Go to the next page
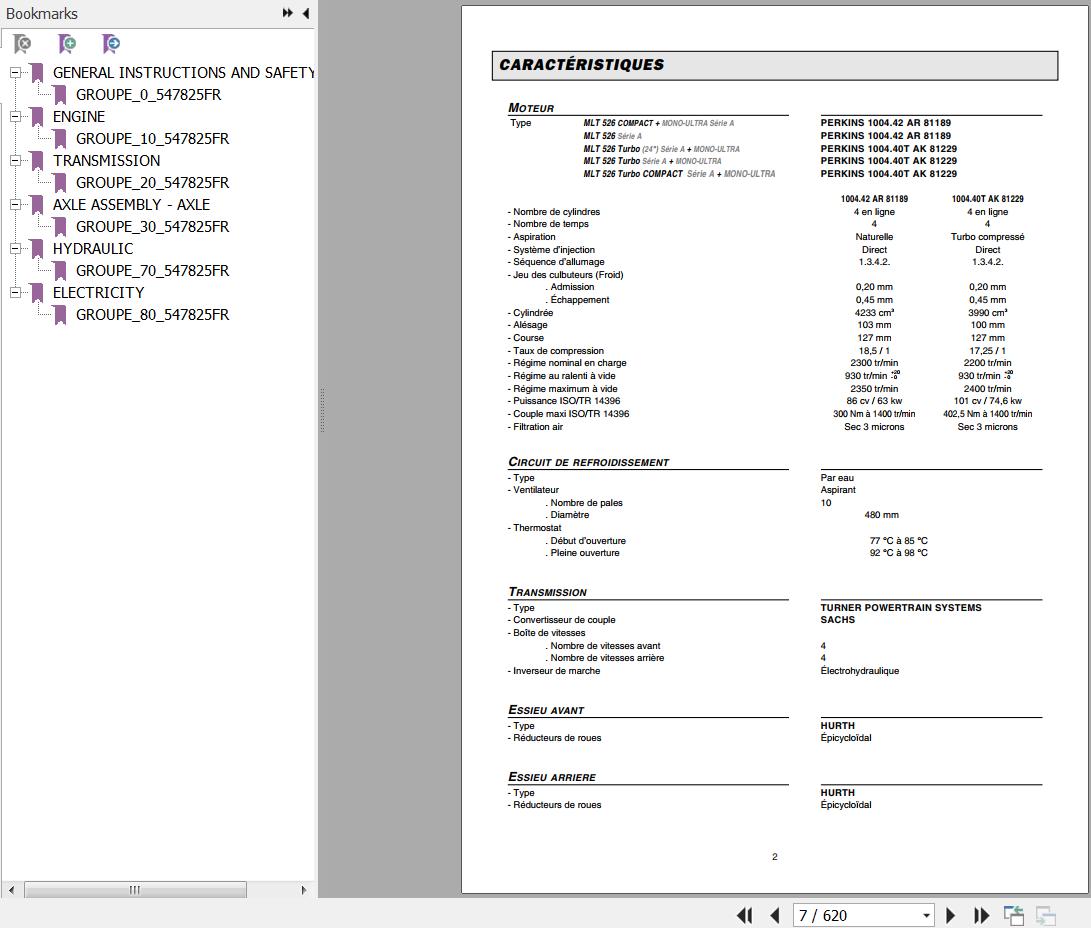Image resolution: width=1091 pixels, height=928 pixels. click(950, 915)
